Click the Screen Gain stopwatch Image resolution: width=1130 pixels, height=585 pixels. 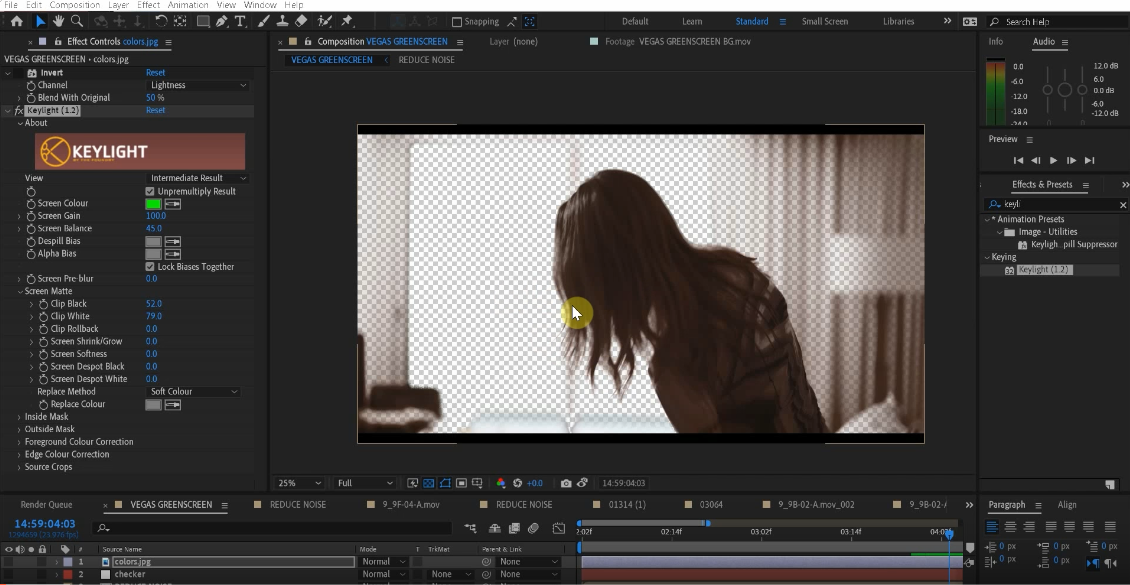[x=31, y=216]
